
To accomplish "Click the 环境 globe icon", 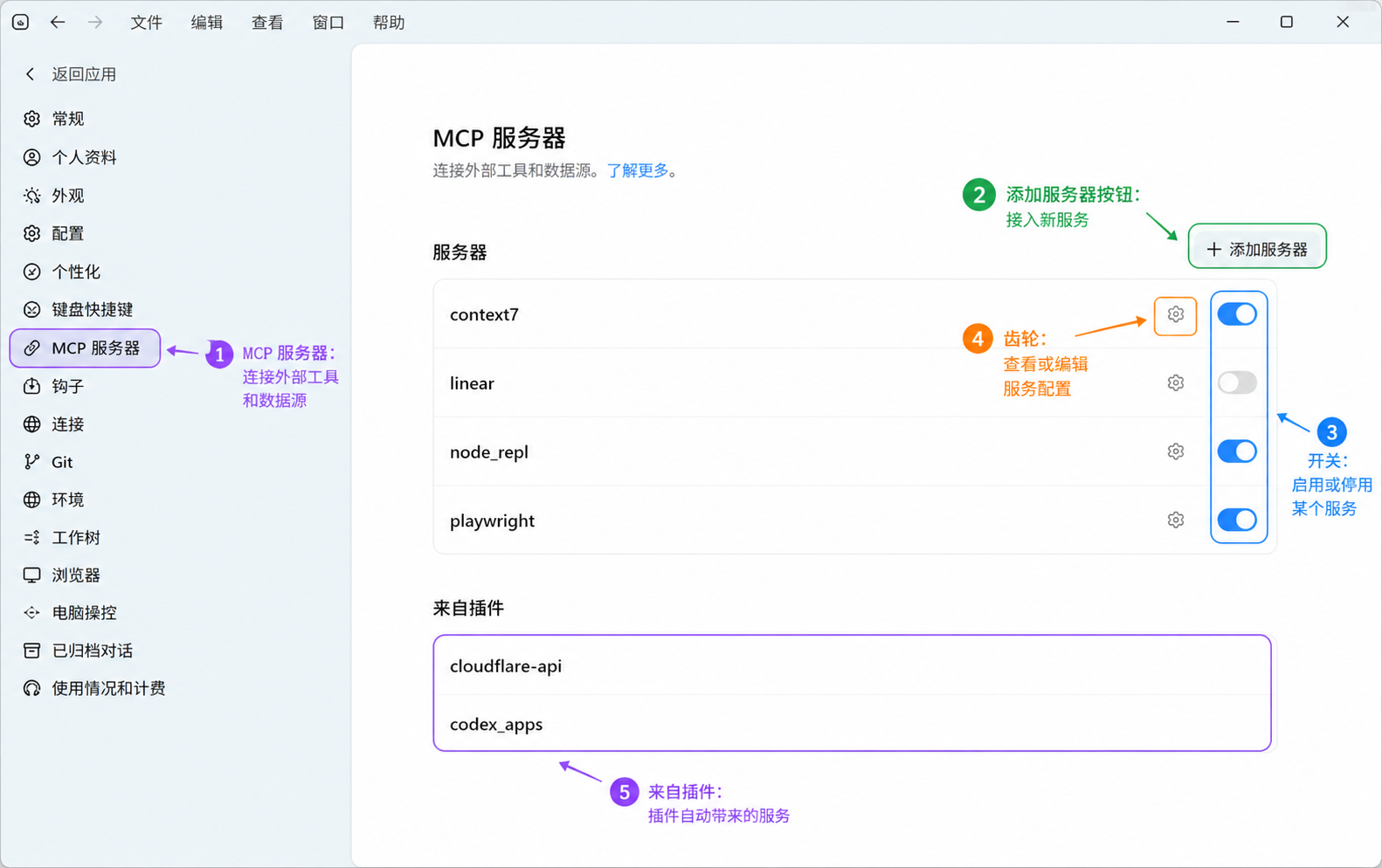I will (x=31, y=499).
